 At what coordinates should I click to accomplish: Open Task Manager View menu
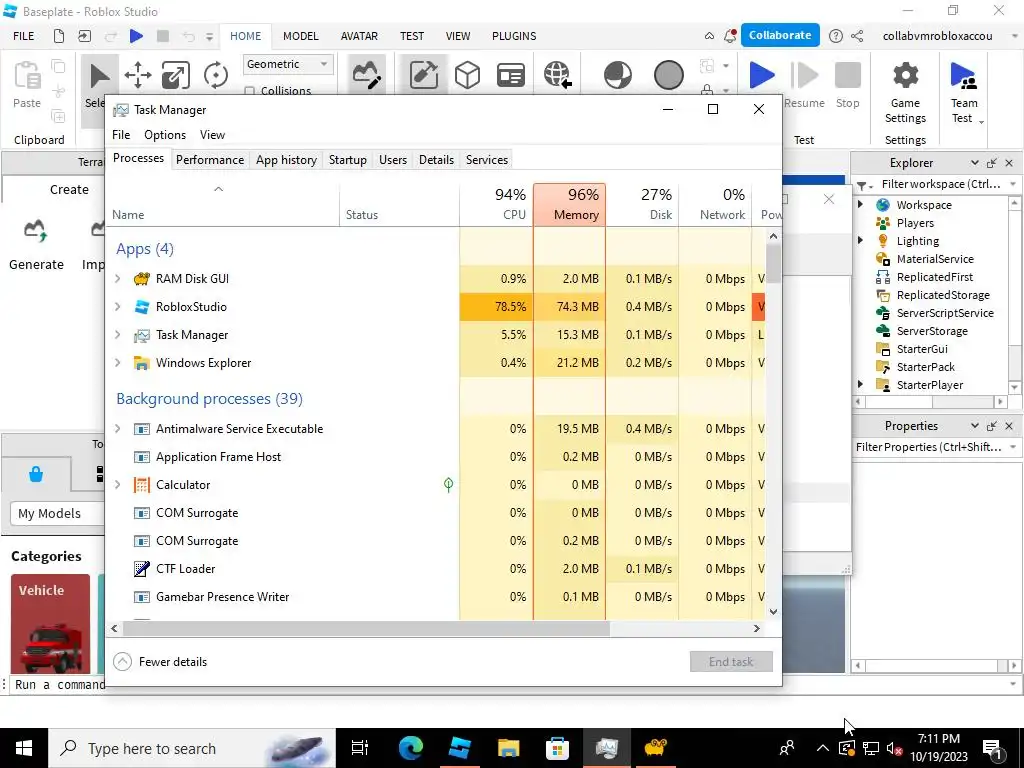212,135
